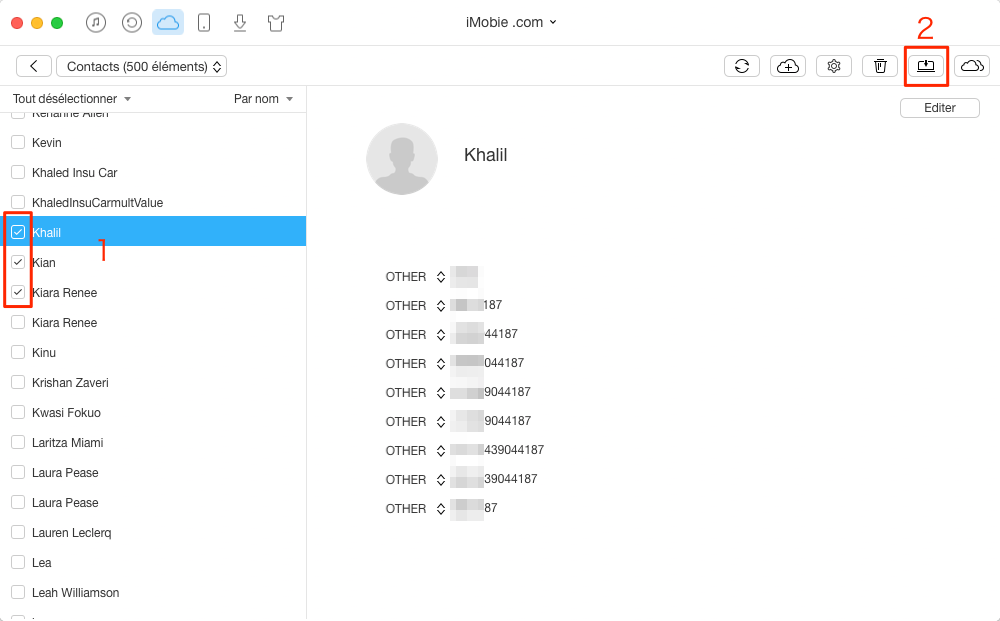This screenshot has height=621, width=1000.
Task: Click the phone number ending 044187
Action: point(487,363)
